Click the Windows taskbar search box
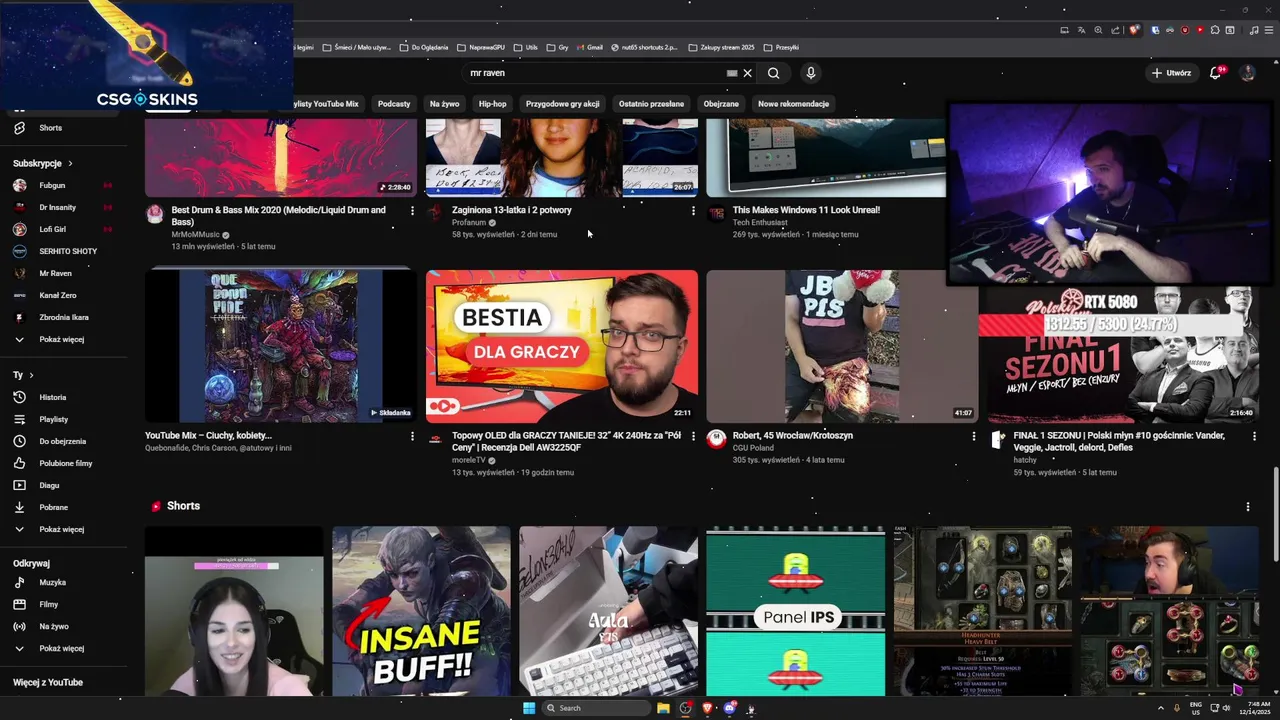 [x=597, y=708]
